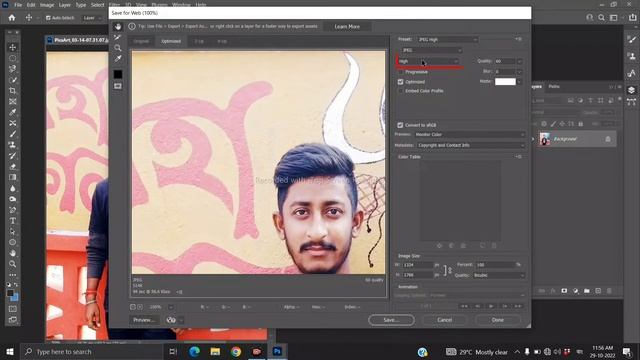Open the Quality value arrow dropdown
The height and width of the screenshot is (360, 640).
[519, 61]
